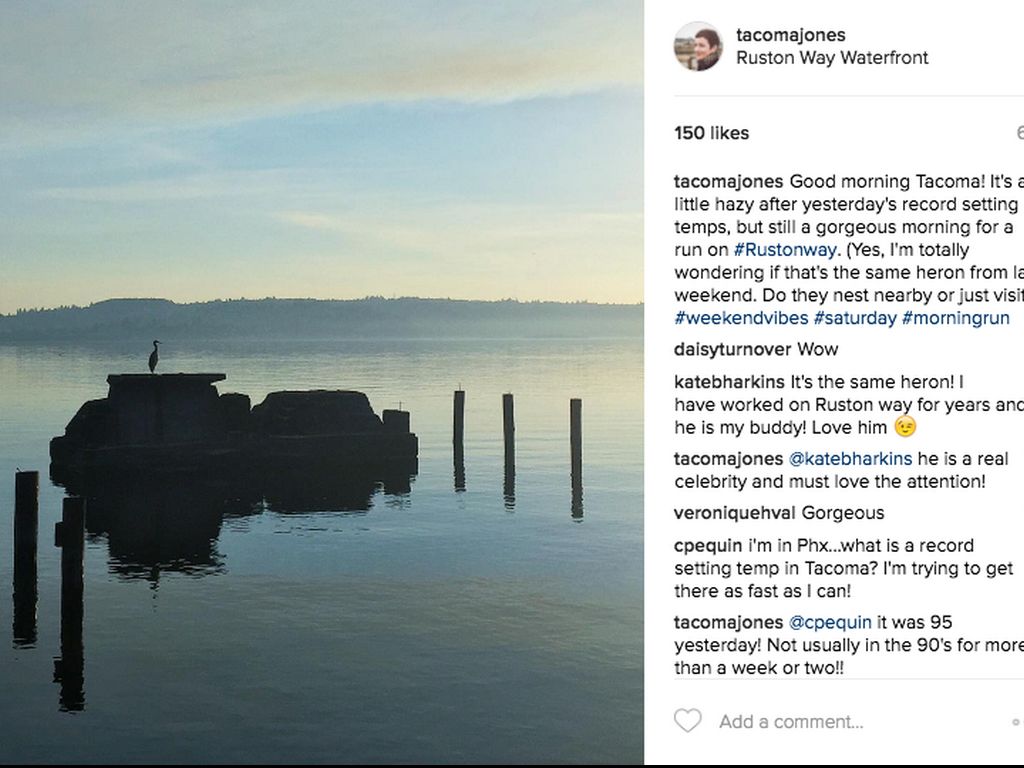Image resolution: width=1024 pixels, height=768 pixels.
Task: Click the @cpequin mention in reply
Action: tap(830, 622)
